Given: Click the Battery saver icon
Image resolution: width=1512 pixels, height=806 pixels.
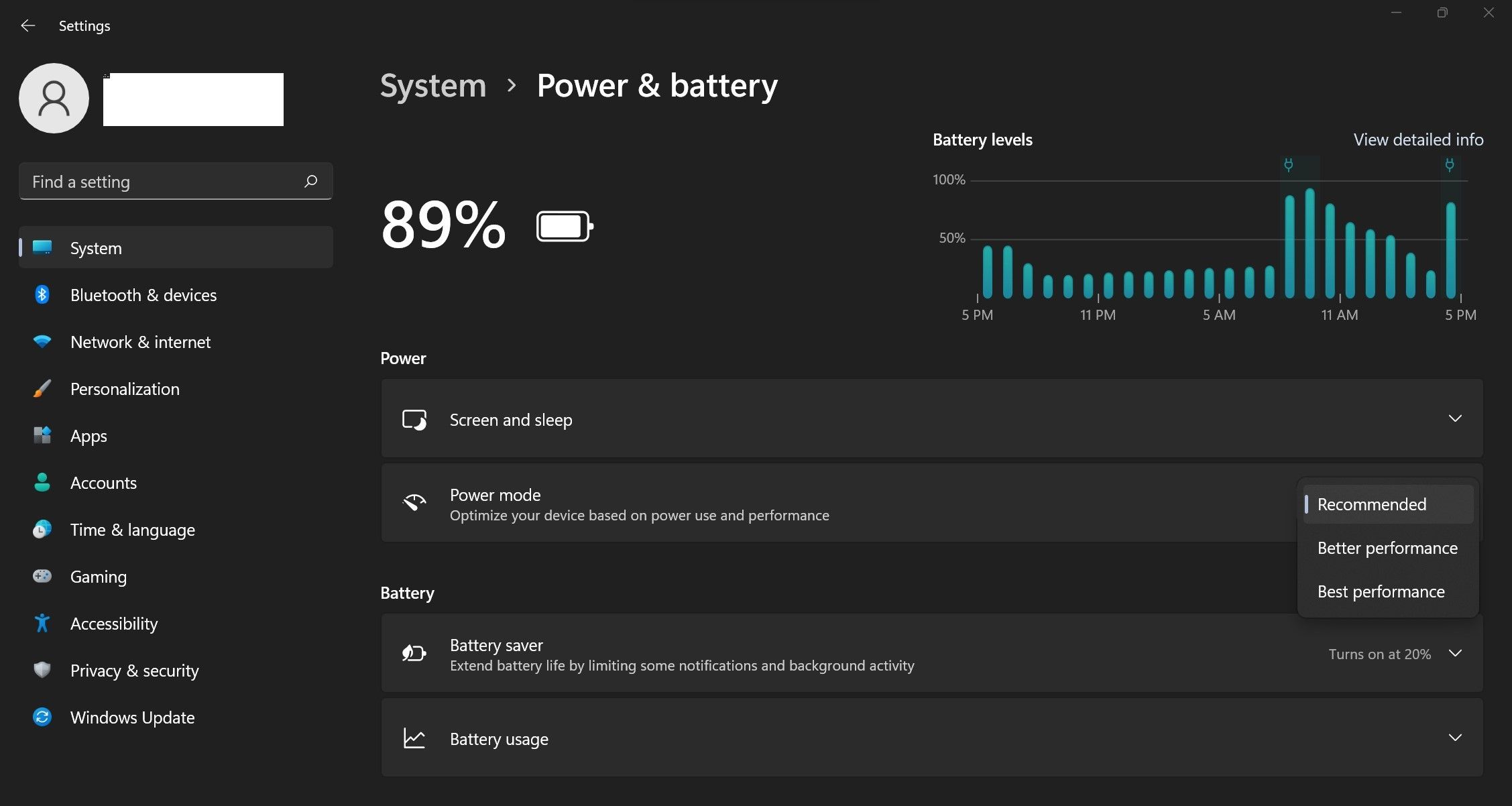Looking at the screenshot, I should coord(414,653).
